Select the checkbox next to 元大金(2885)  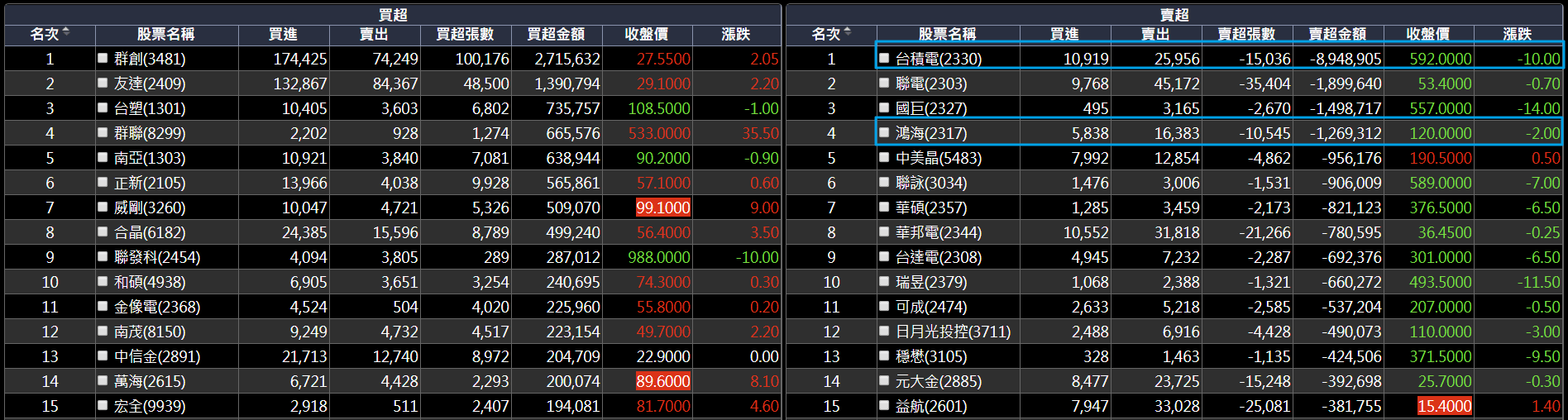tap(884, 380)
